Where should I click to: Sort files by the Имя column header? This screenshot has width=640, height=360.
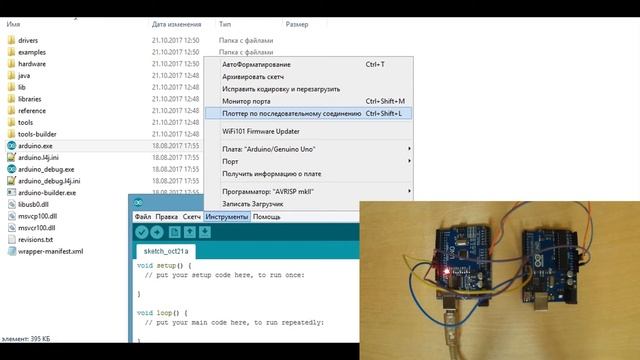coord(13,24)
